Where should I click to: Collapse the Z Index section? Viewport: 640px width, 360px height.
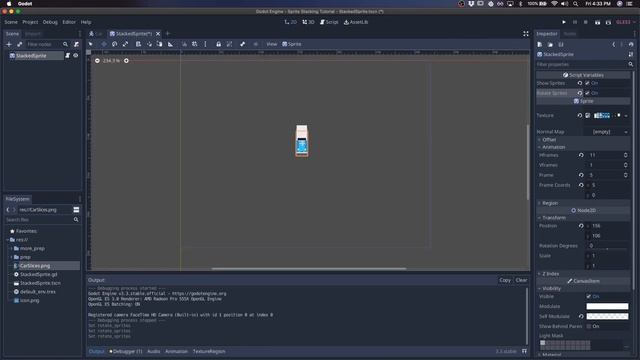point(583,274)
